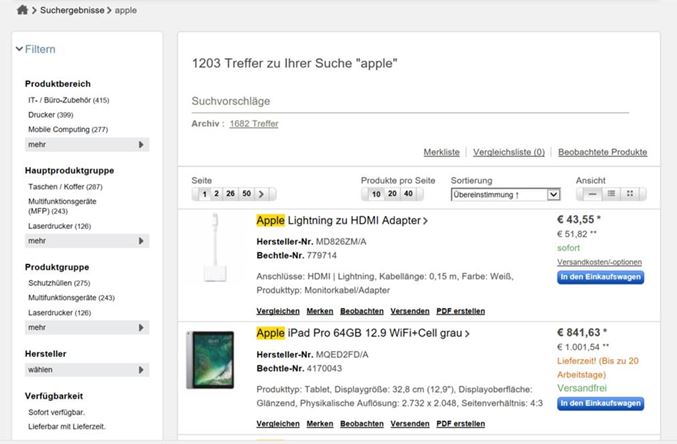Switch to list view icon
The image size is (677, 444).
(611, 194)
